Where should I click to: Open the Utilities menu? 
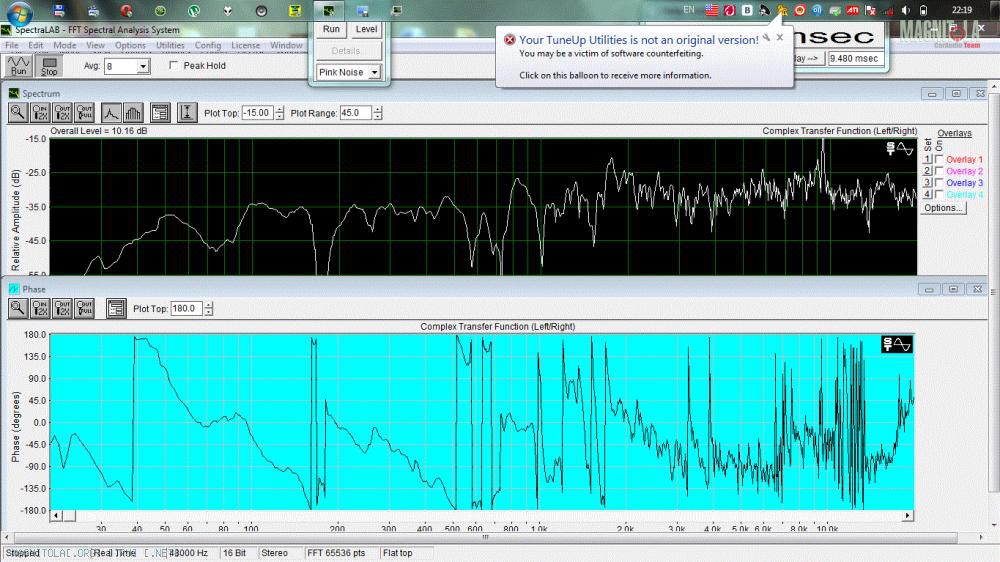point(170,45)
